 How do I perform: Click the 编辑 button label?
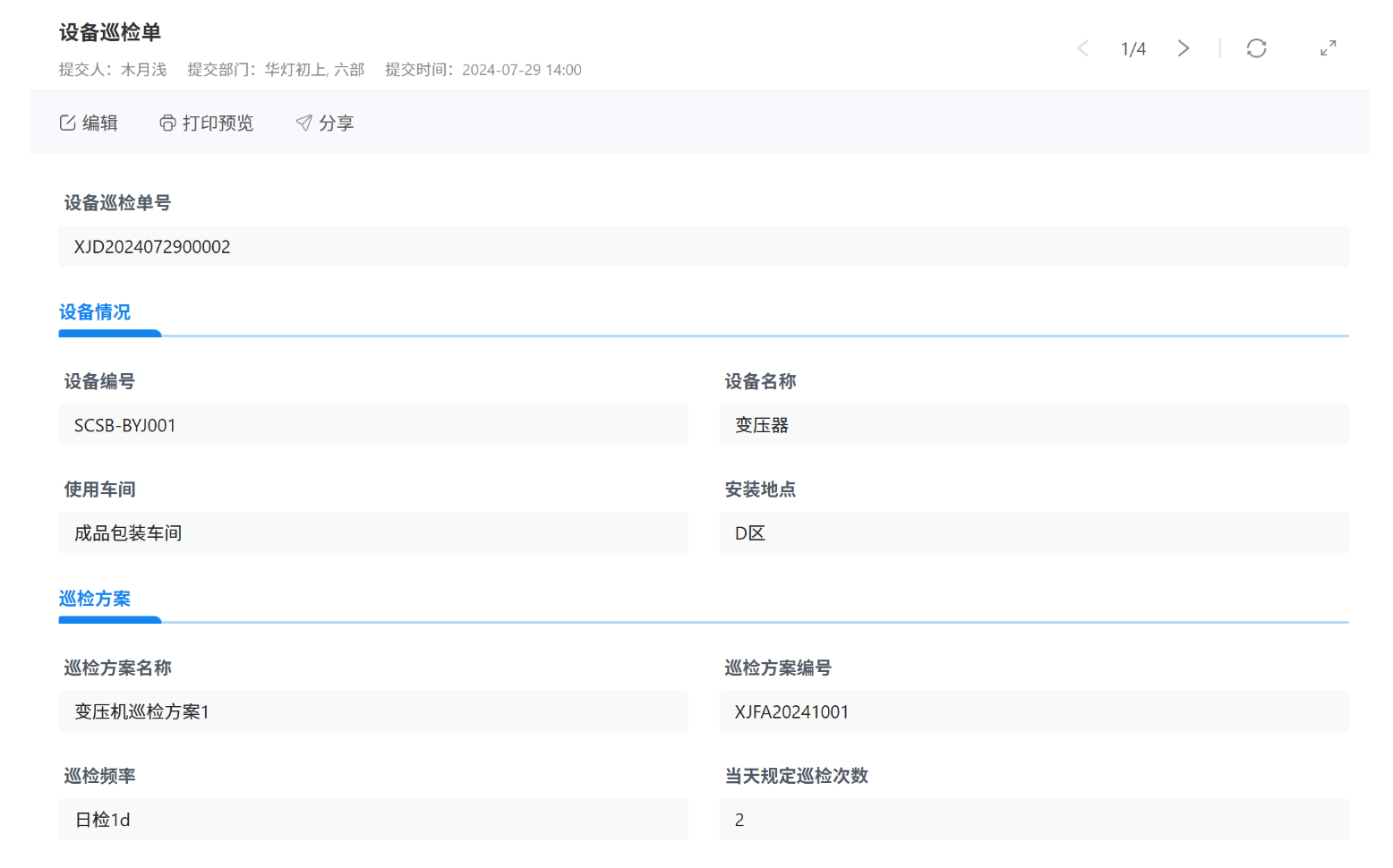tap(100, 123)
